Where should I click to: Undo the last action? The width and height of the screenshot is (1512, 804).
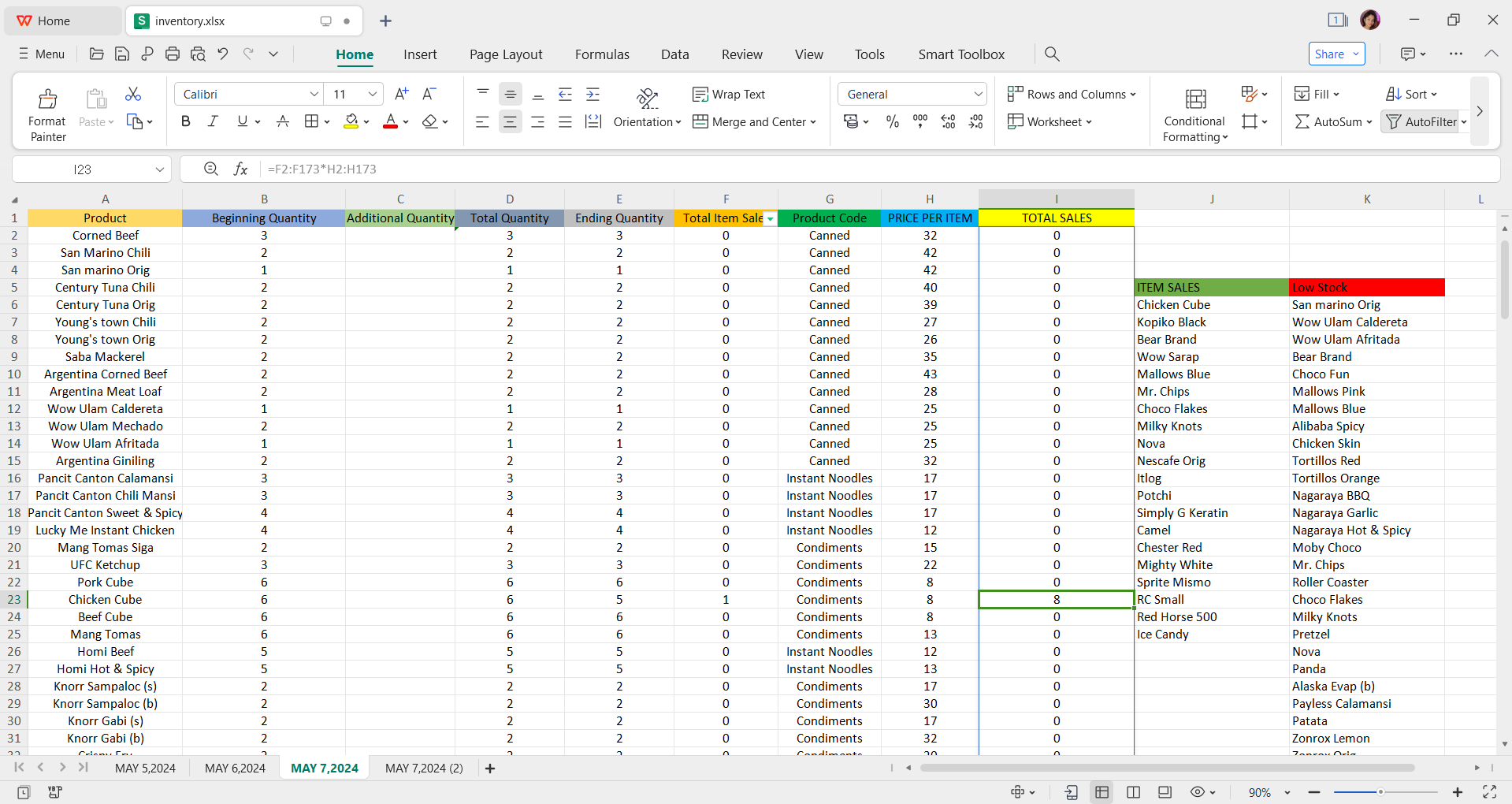coord(223,54)
